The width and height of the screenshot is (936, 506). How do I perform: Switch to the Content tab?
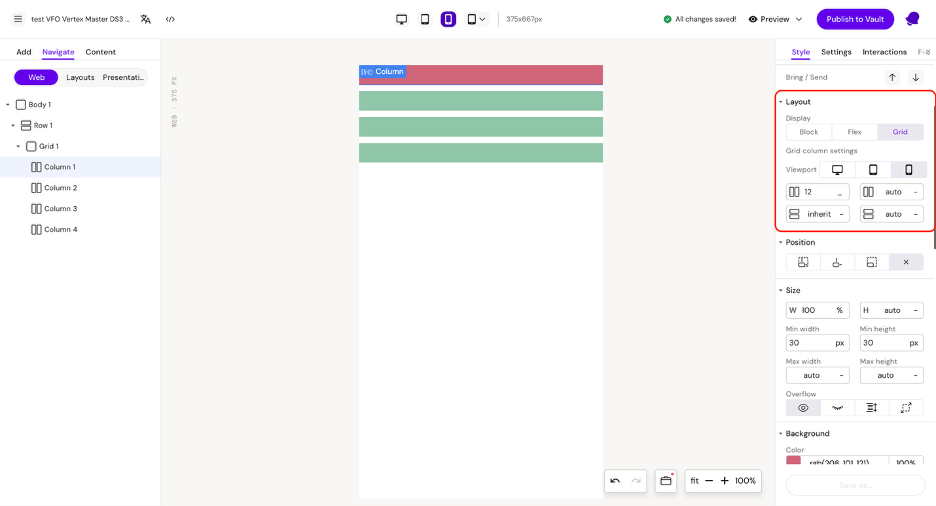[100, 52]
